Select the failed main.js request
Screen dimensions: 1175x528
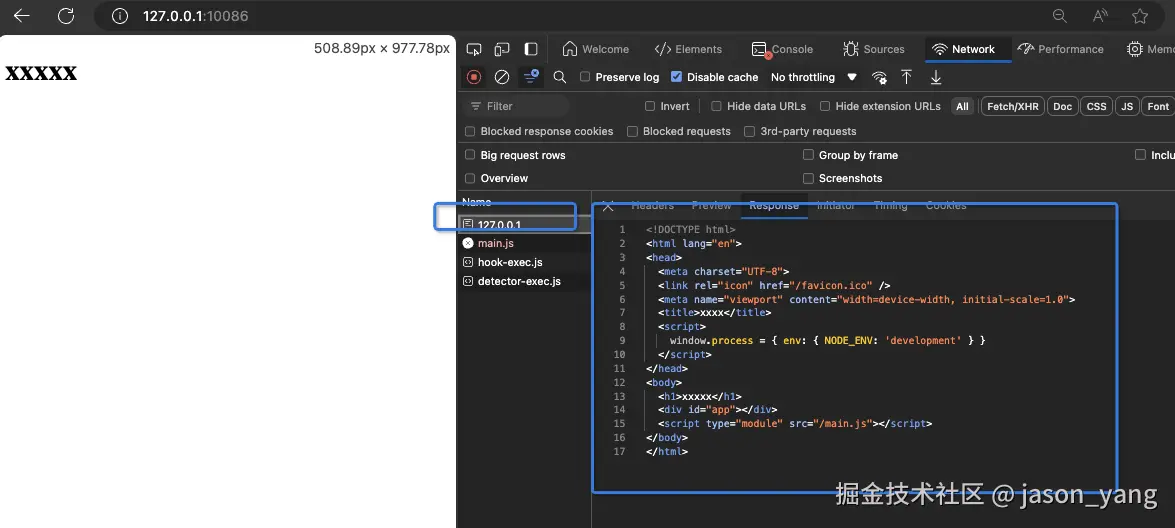pos(525,243)
